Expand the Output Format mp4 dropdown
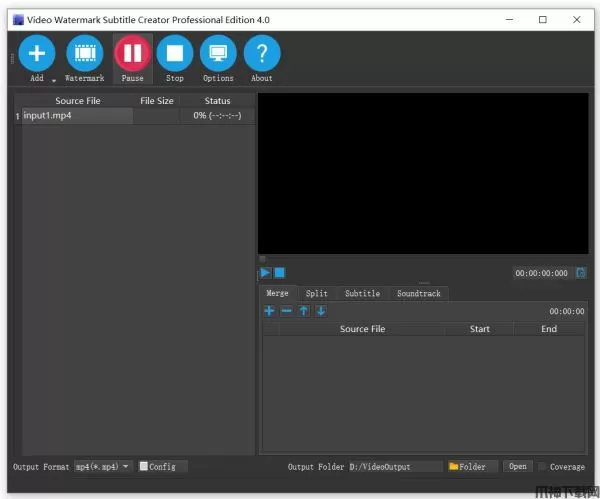 tap(104, 467)
